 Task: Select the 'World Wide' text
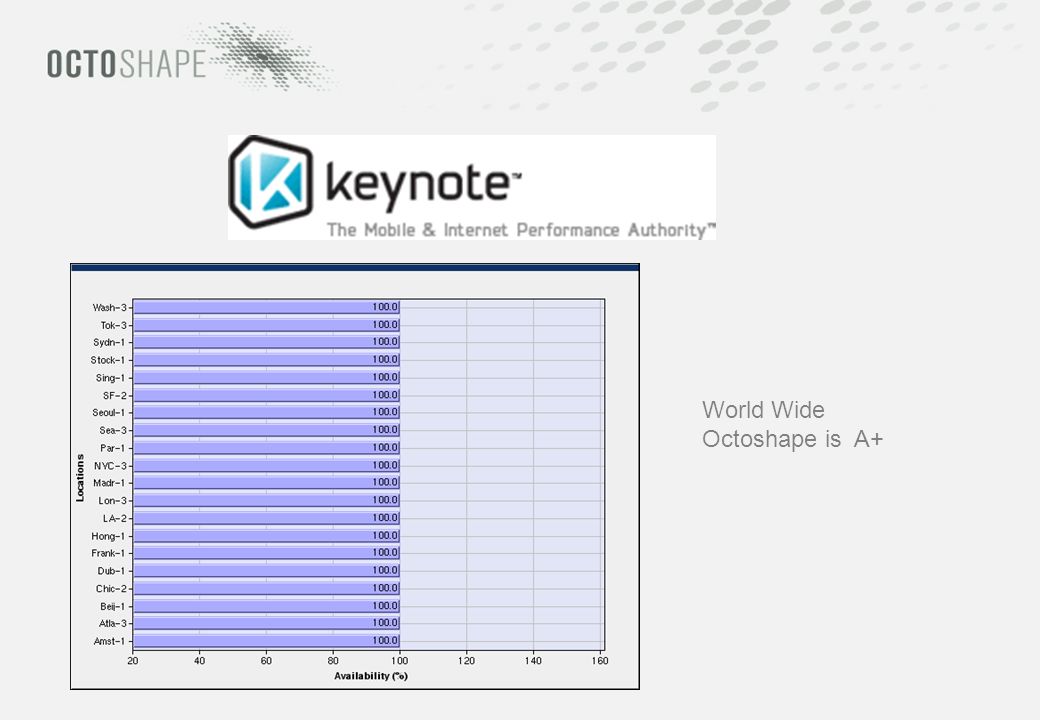(763, 410)
